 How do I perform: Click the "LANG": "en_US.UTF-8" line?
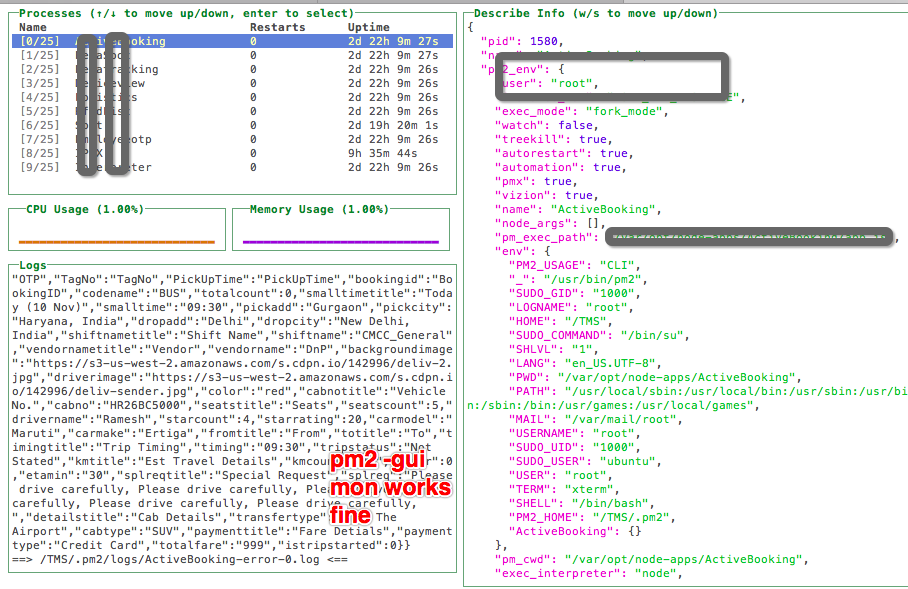point(585,363)
